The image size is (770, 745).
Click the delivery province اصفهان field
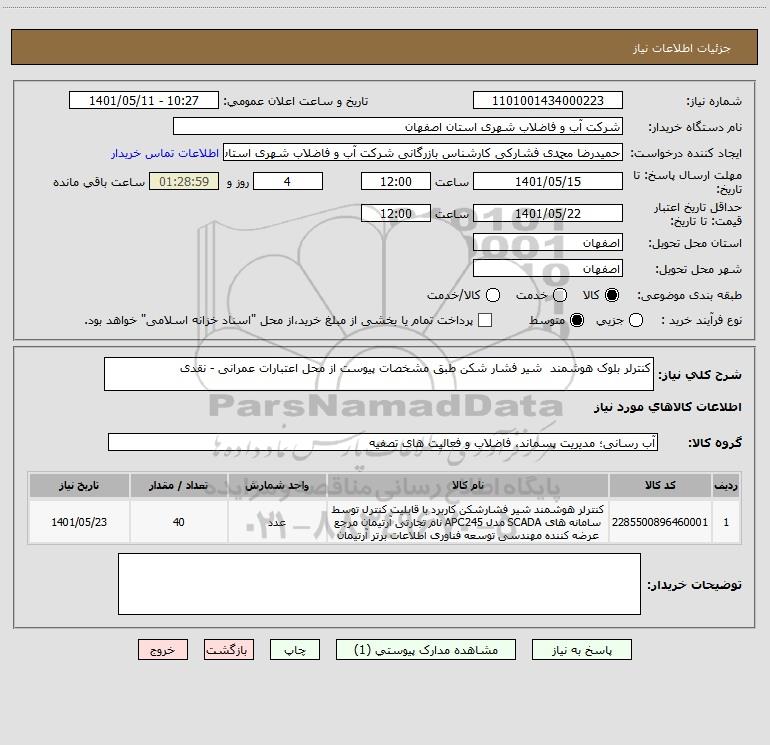548,243
